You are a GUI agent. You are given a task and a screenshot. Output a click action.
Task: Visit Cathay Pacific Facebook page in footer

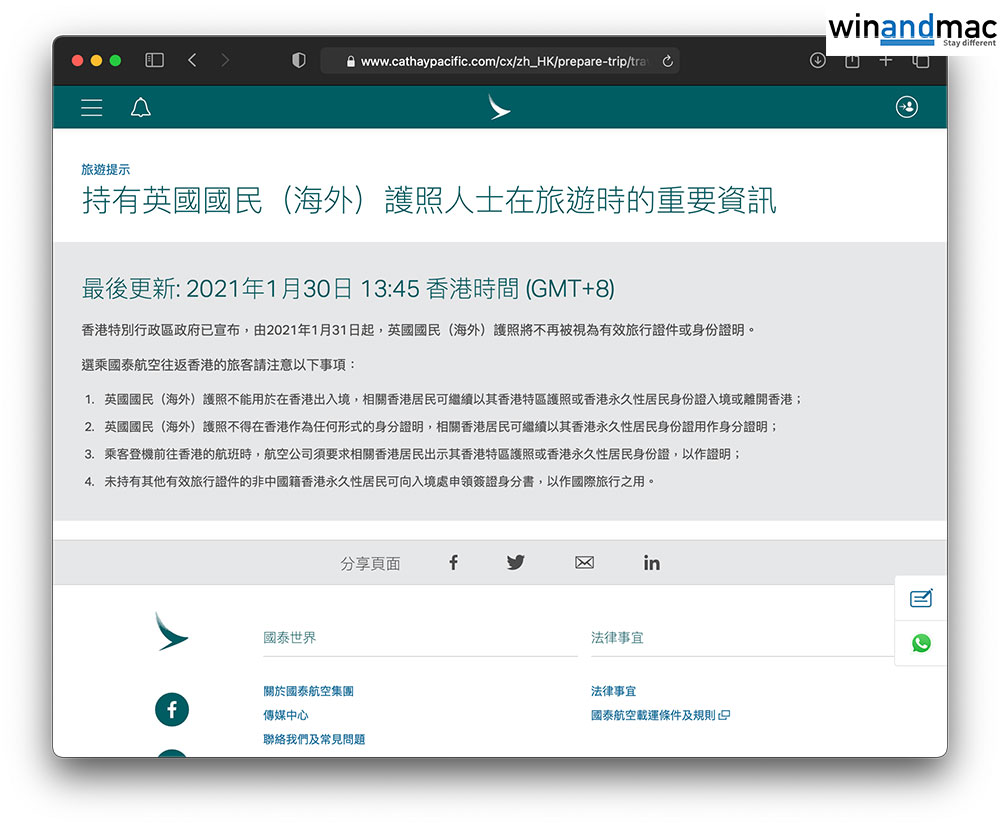(172, 709)
